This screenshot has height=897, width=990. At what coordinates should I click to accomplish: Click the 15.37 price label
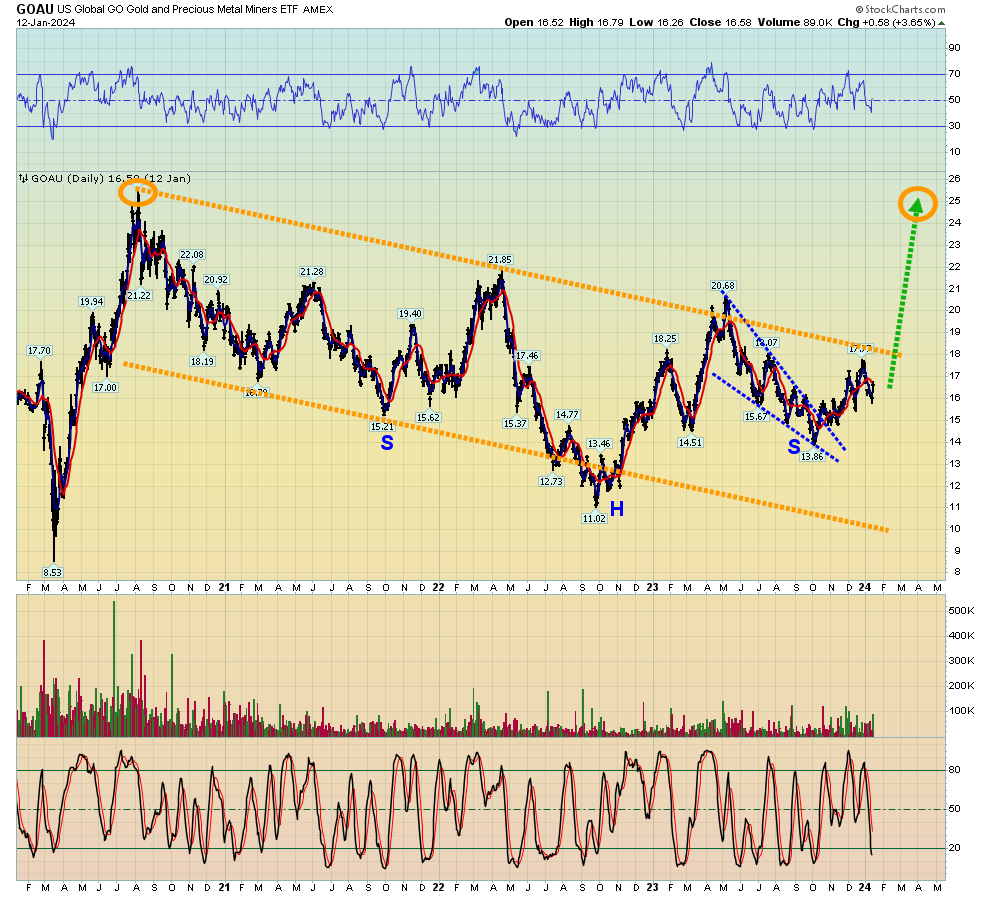tap(515, 424)
